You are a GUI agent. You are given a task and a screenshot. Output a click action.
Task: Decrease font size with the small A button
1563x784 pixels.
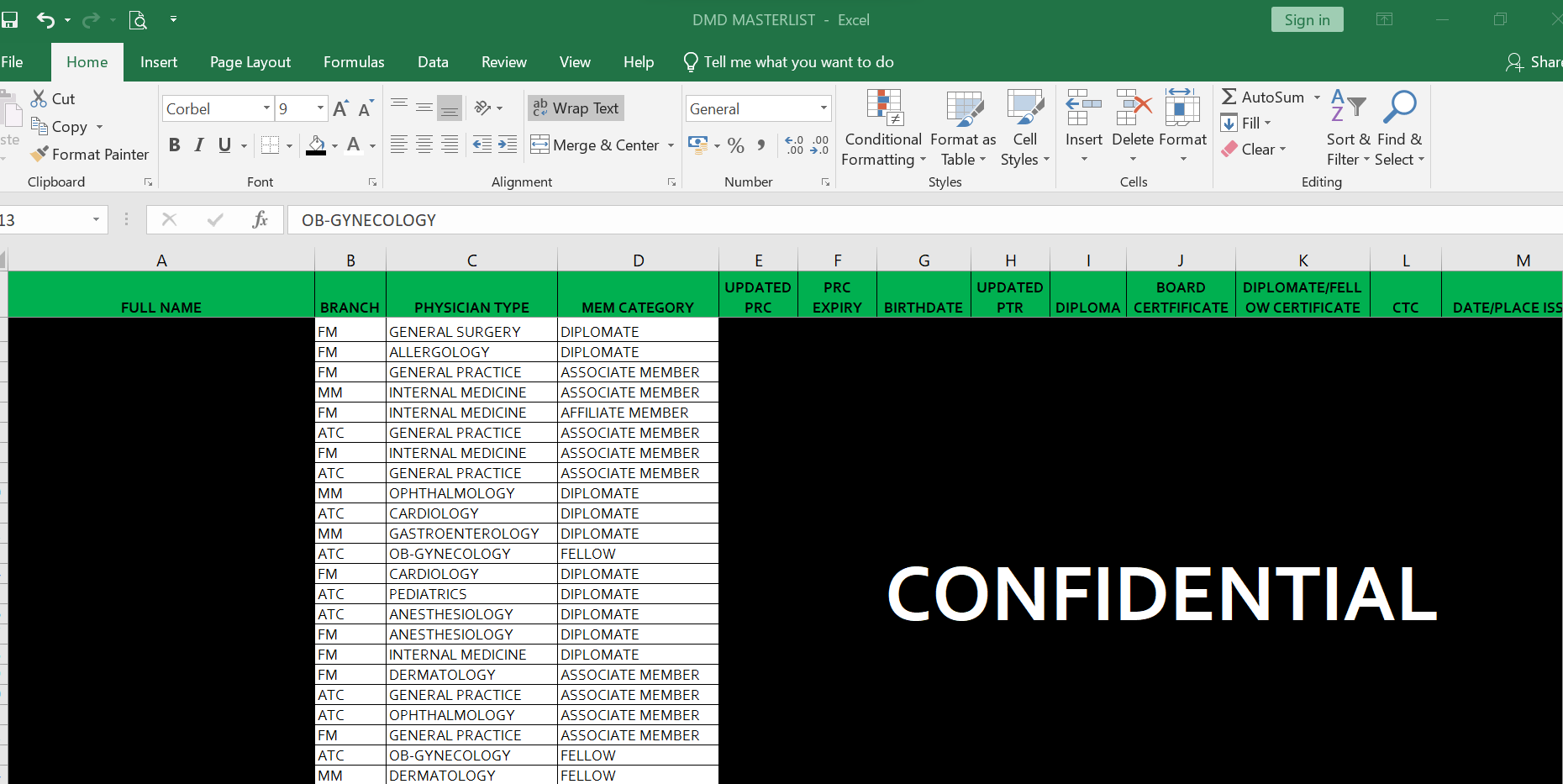(366, 108)
